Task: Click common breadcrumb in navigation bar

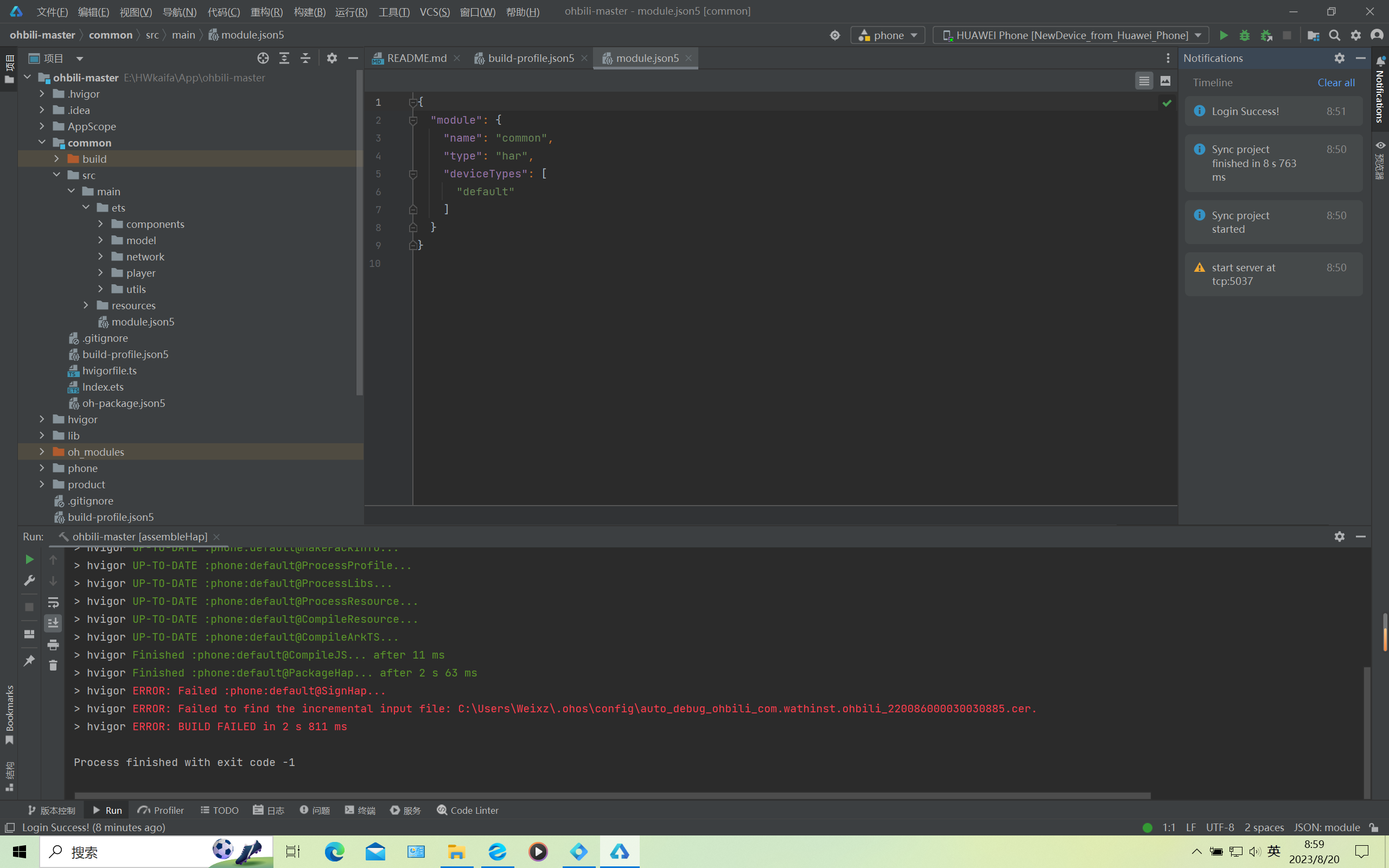Action: (111, 35)
